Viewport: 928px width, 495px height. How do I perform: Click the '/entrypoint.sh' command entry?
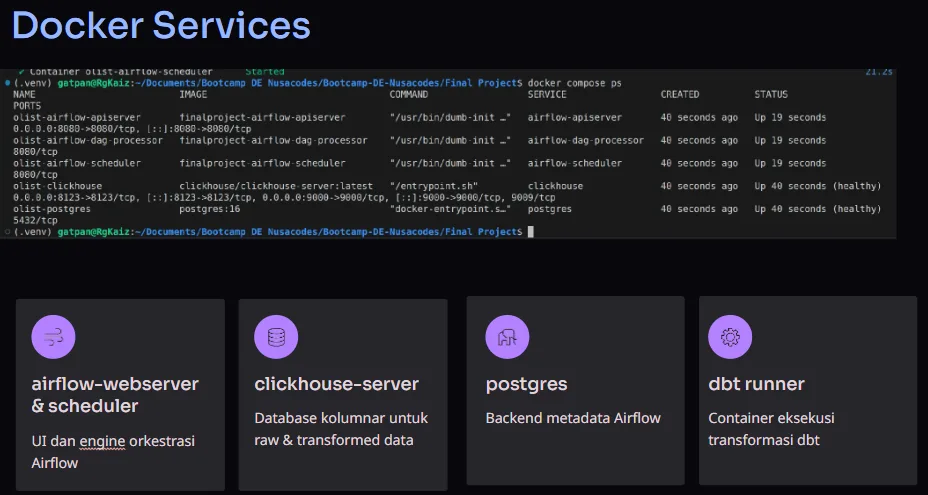pos(434,186)
